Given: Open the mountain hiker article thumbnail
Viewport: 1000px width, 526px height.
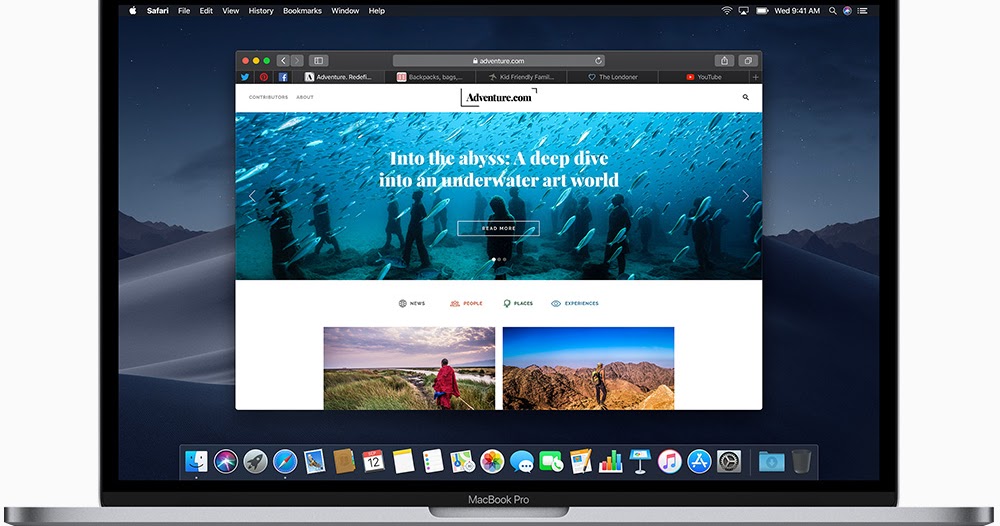Looking at the screenshot, I should 588,368.
